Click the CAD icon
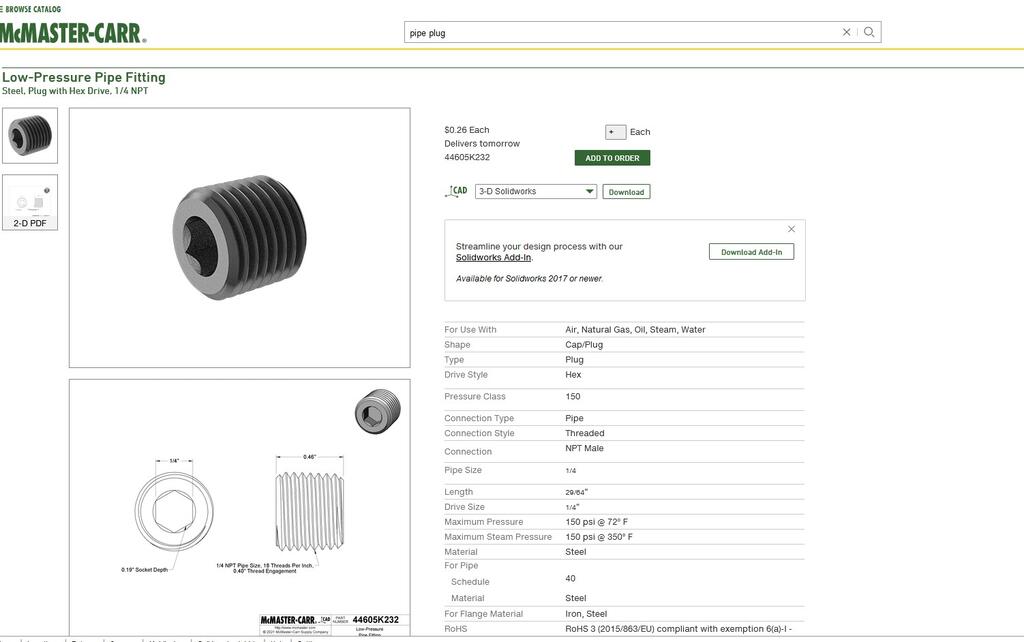 point(456,191)
